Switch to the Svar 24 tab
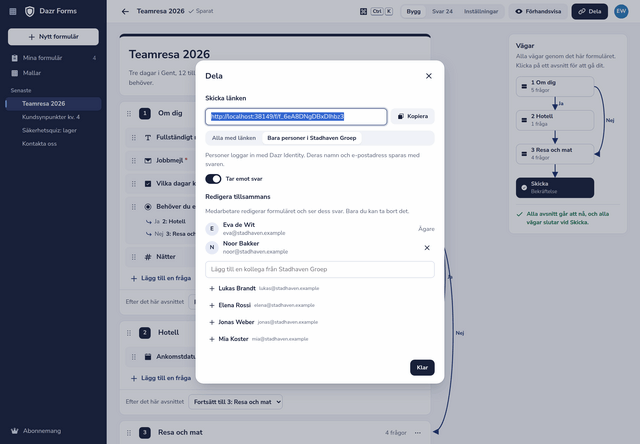640x444 pixels. coord(442,11)
